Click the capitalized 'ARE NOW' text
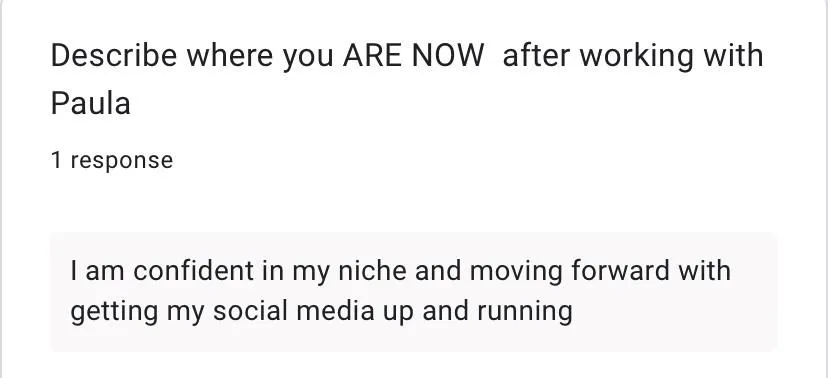 click(413, 55)
